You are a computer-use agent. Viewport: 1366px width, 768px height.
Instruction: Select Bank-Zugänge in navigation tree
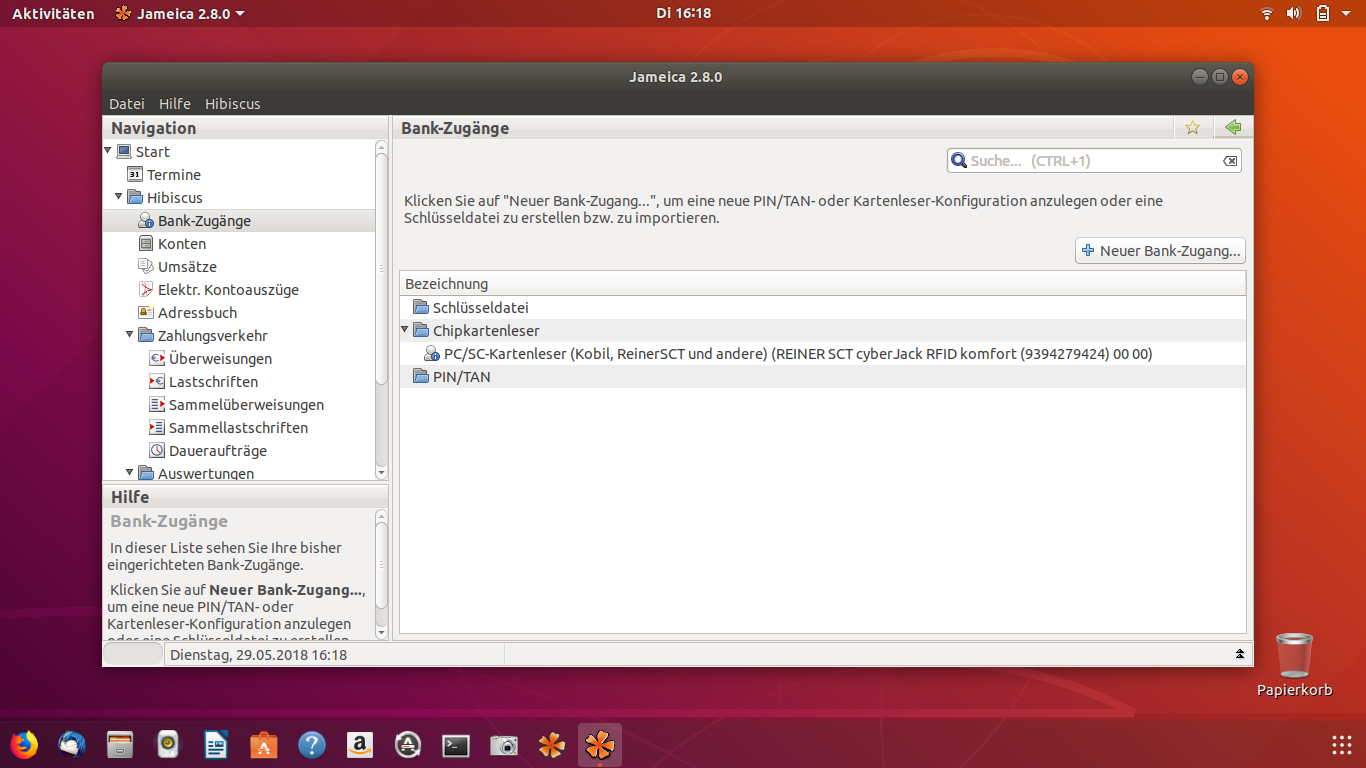coord(204,221)
